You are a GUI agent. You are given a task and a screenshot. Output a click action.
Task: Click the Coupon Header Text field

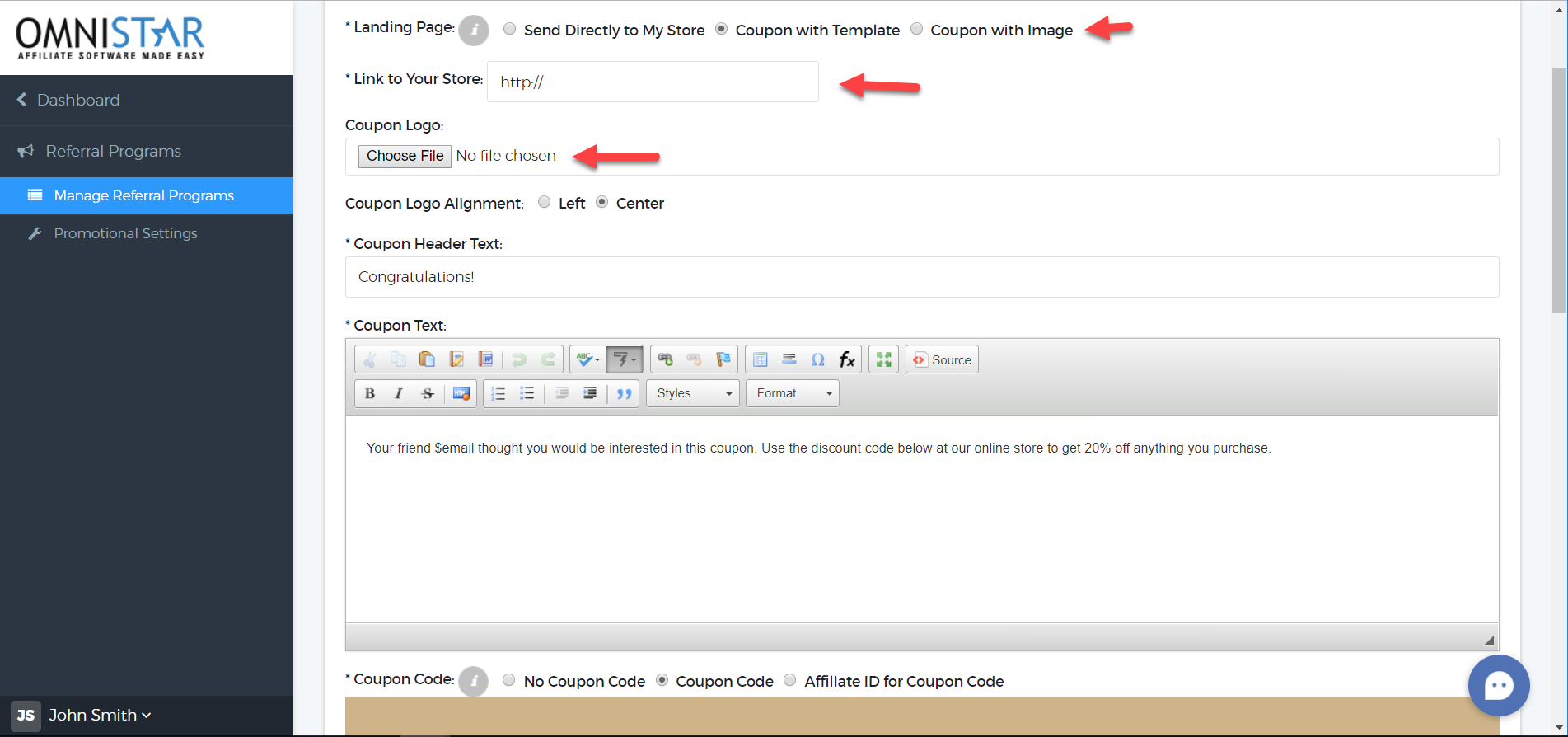922,277
